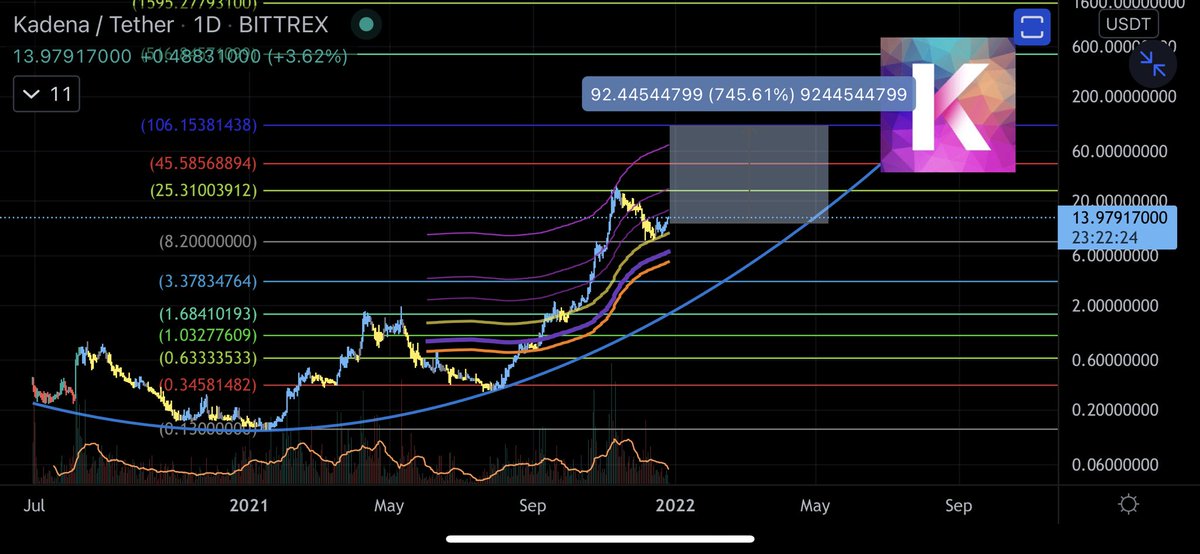Open chart settings gear icon

tap(1129, 504)
